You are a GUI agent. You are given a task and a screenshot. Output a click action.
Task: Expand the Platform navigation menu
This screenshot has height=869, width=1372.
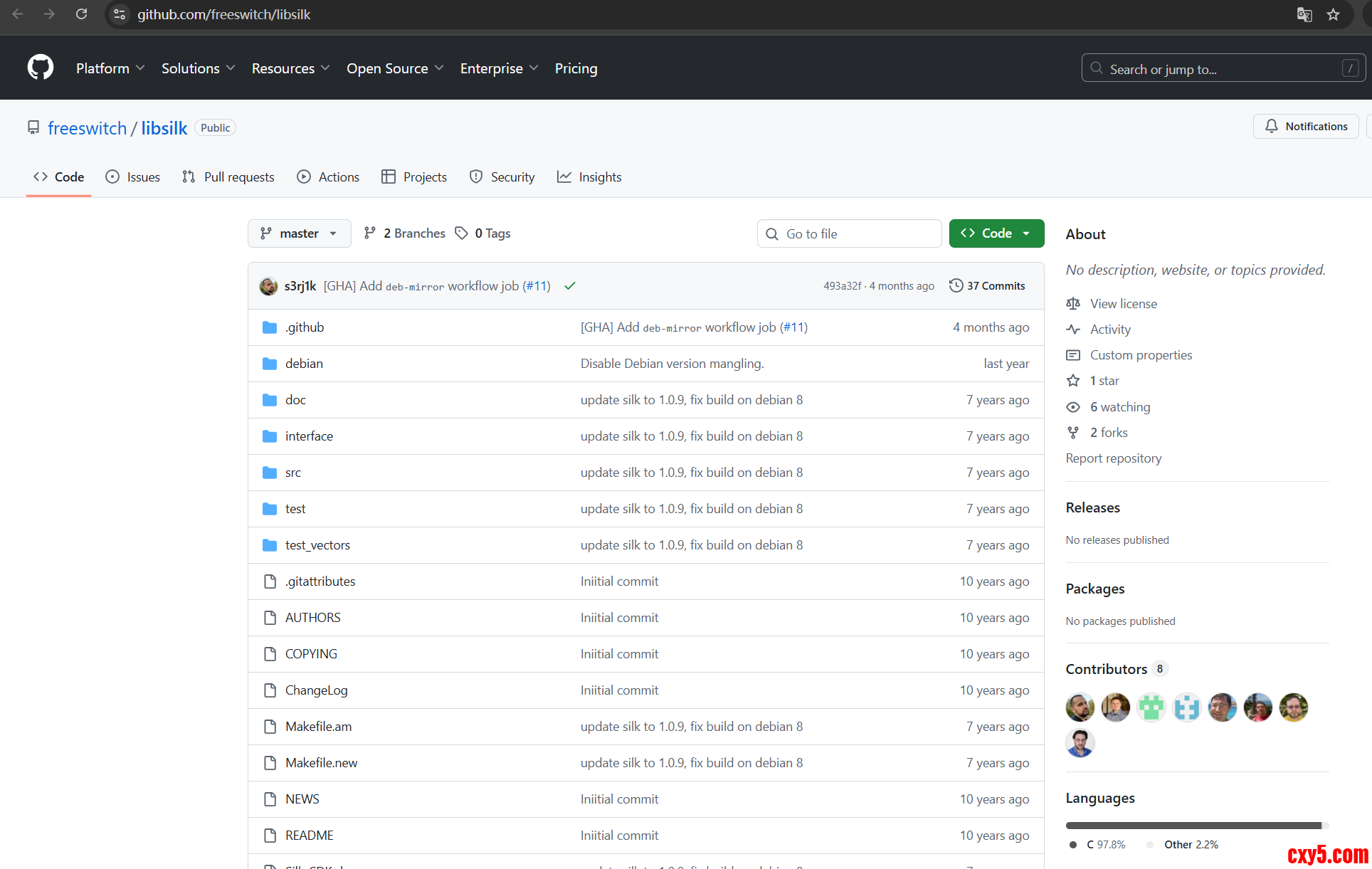click(x=110, y=68)
